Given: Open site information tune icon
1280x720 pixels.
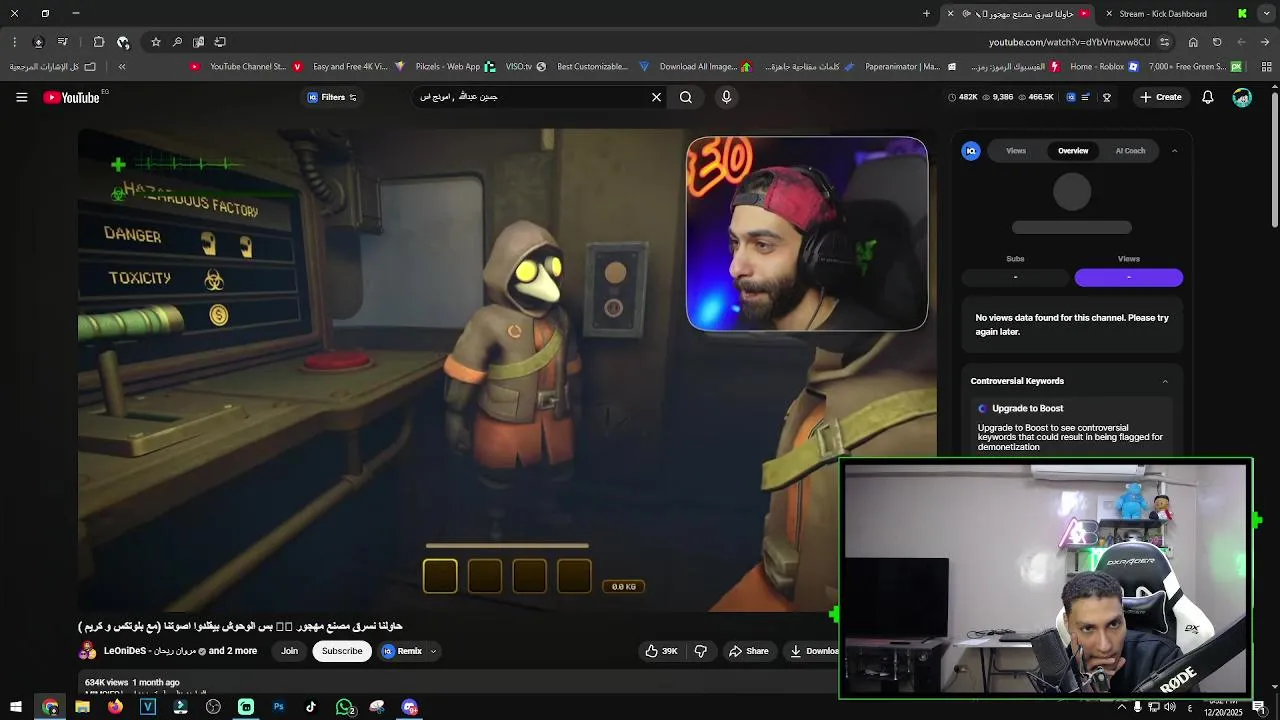Looking at the screenshot, I should point(1164,42).
